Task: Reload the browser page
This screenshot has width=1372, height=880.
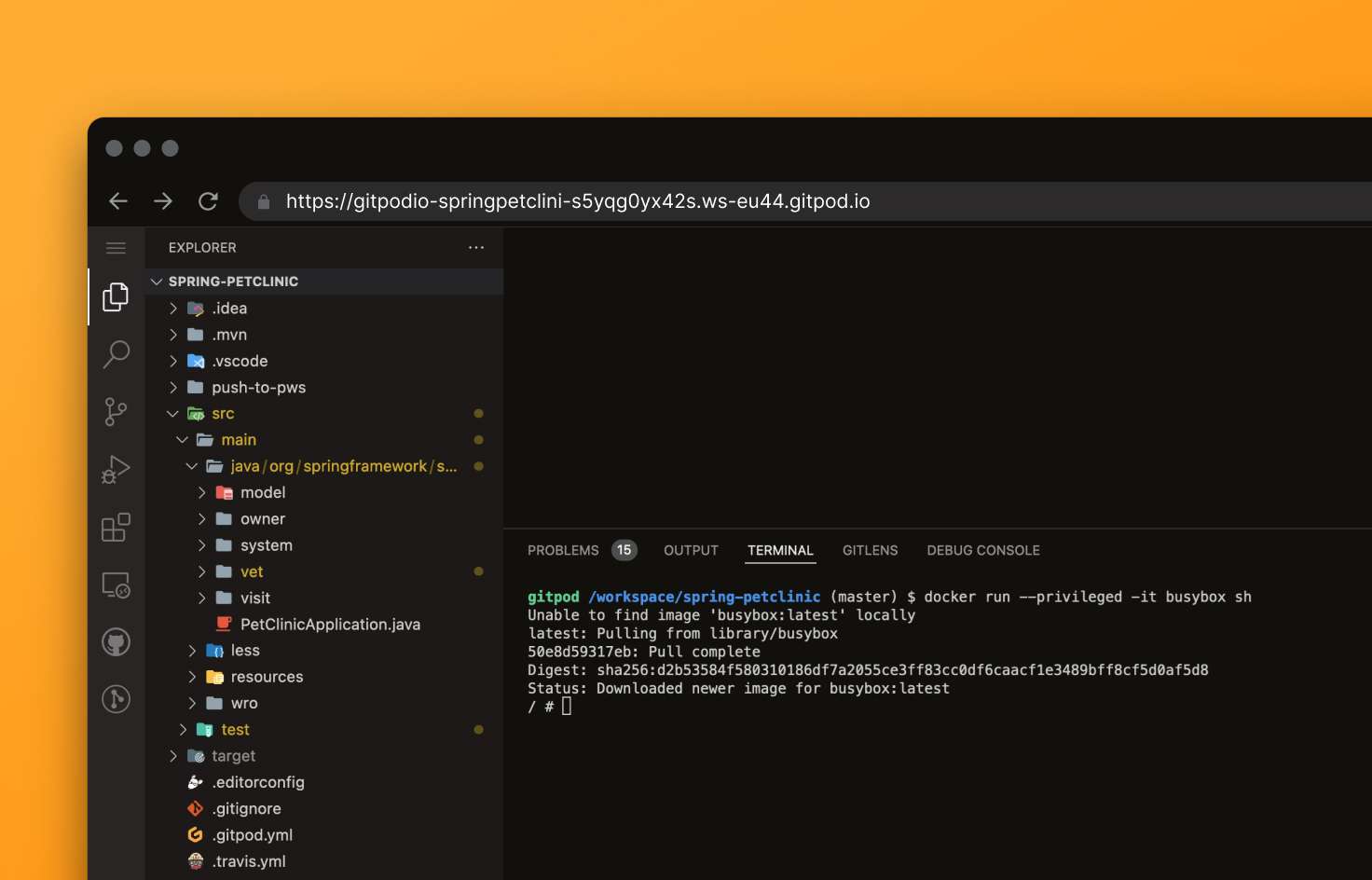Action: tap(208, 201)
